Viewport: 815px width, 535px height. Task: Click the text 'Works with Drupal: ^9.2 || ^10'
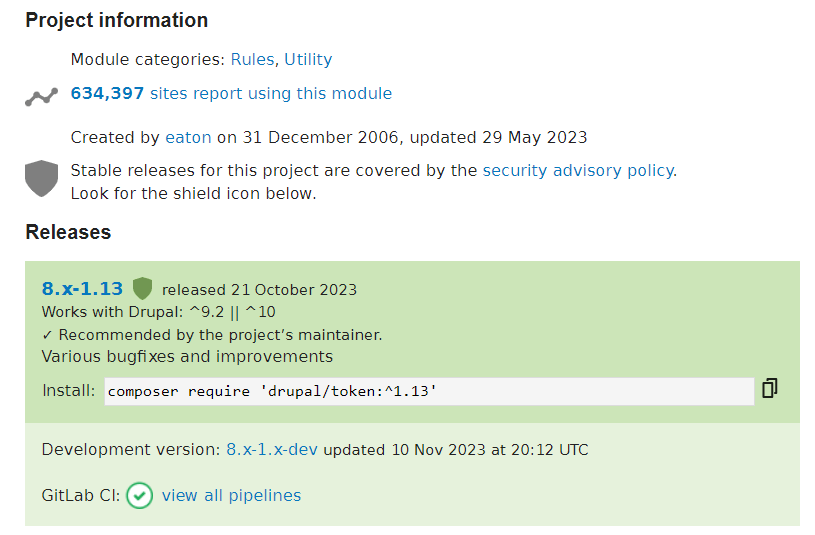point(159,312)
